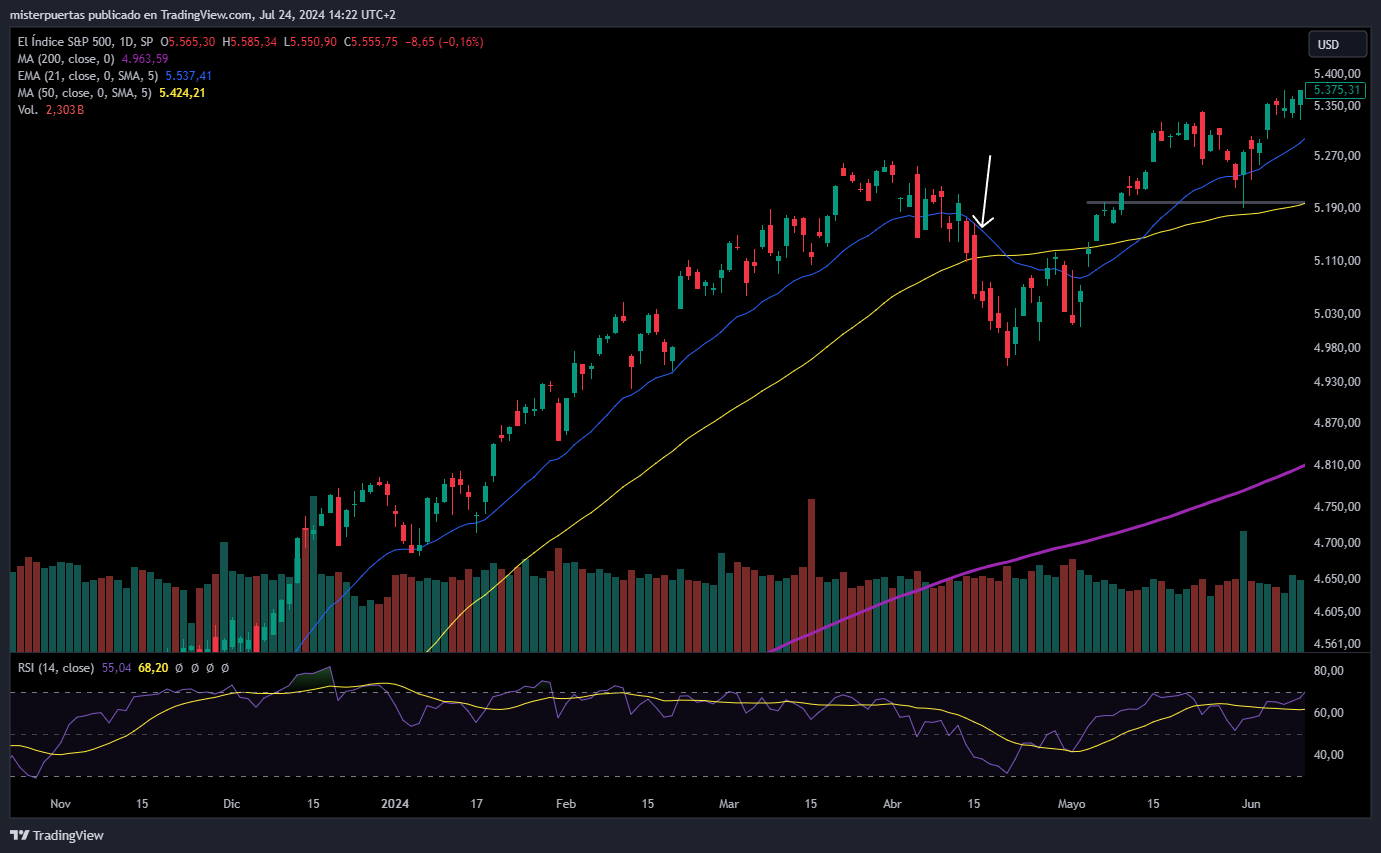
Task: Click the Jun label on the time axis
Action: click(1251, 804)
